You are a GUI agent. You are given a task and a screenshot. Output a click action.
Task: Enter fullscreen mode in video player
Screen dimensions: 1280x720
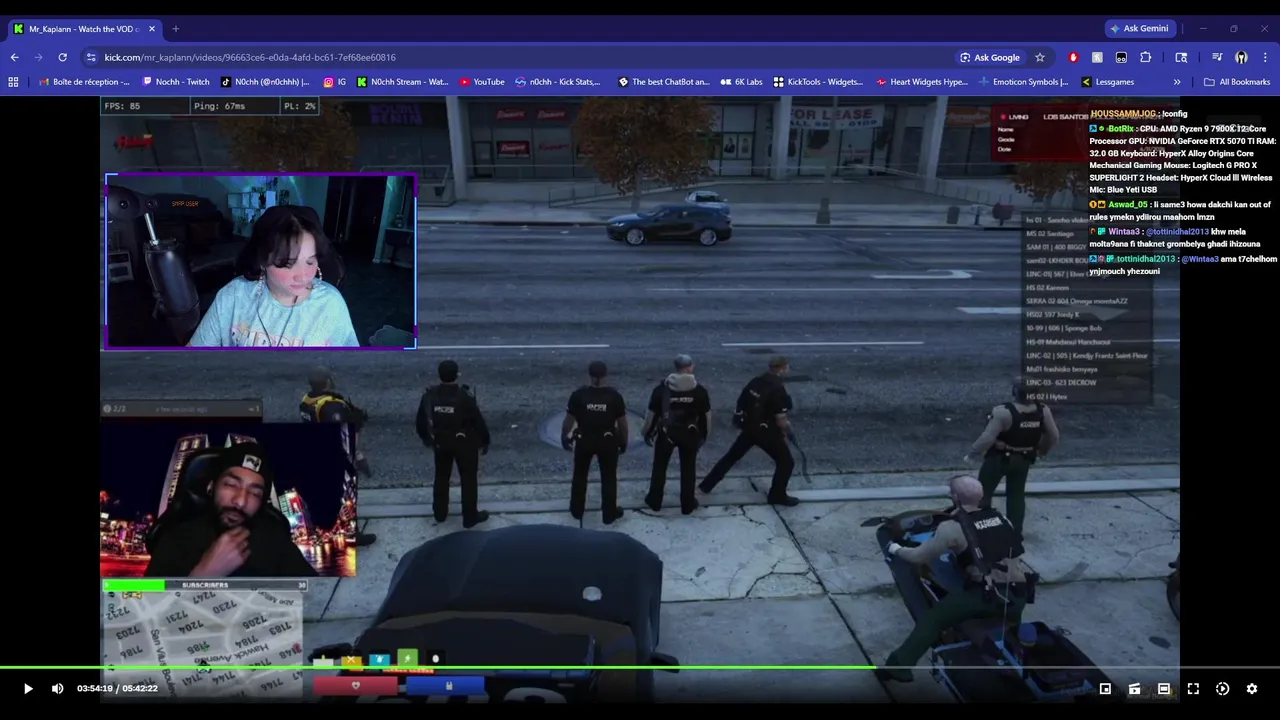(x=1193, y=688)
